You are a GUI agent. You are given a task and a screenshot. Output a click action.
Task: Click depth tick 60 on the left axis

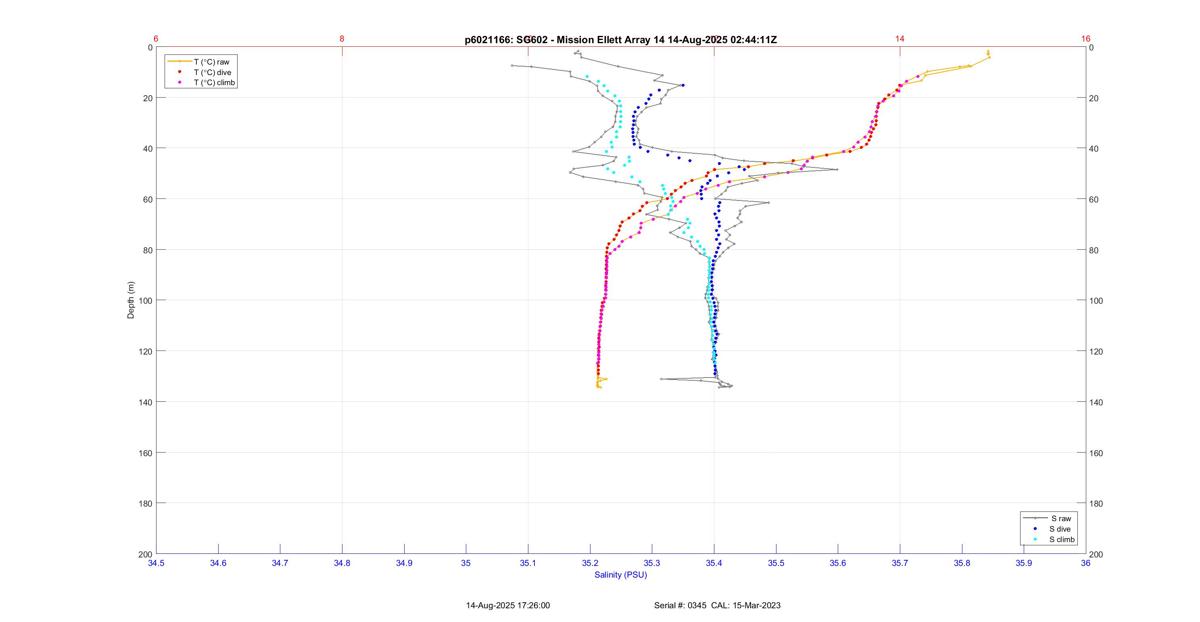148,199
